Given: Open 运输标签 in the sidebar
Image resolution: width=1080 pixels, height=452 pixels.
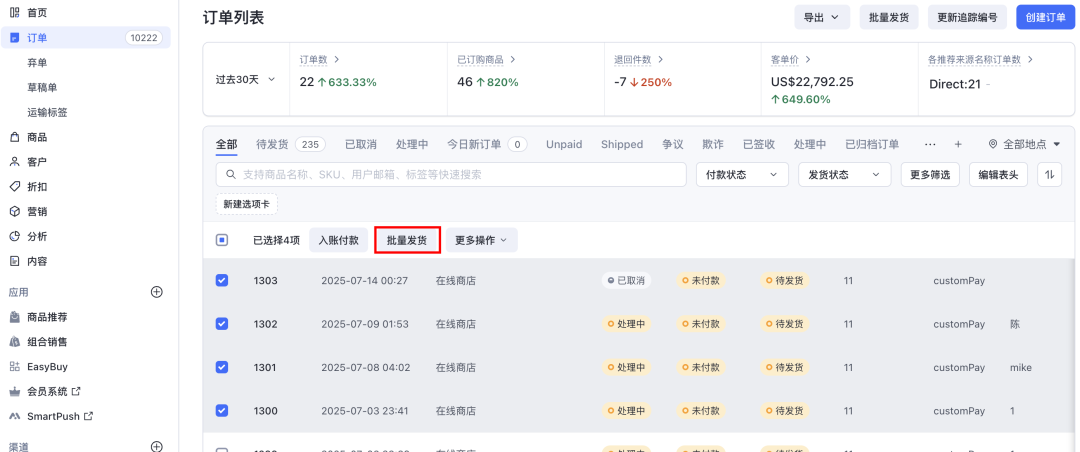Looking at the screenshot, I should click(47, 112).
